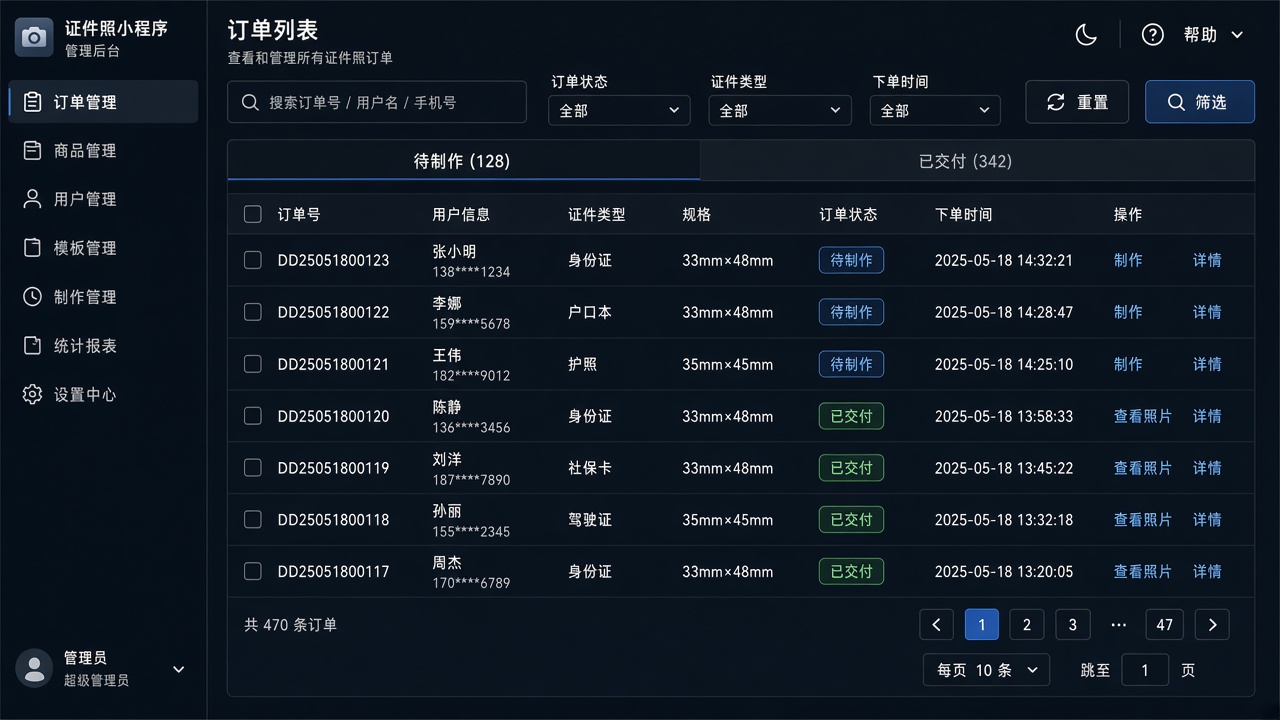Image resolution: width=1280 pixels, height=720 pixels.
Task: Click the 用户管理 person icon
Action: [x=33, y=199]
